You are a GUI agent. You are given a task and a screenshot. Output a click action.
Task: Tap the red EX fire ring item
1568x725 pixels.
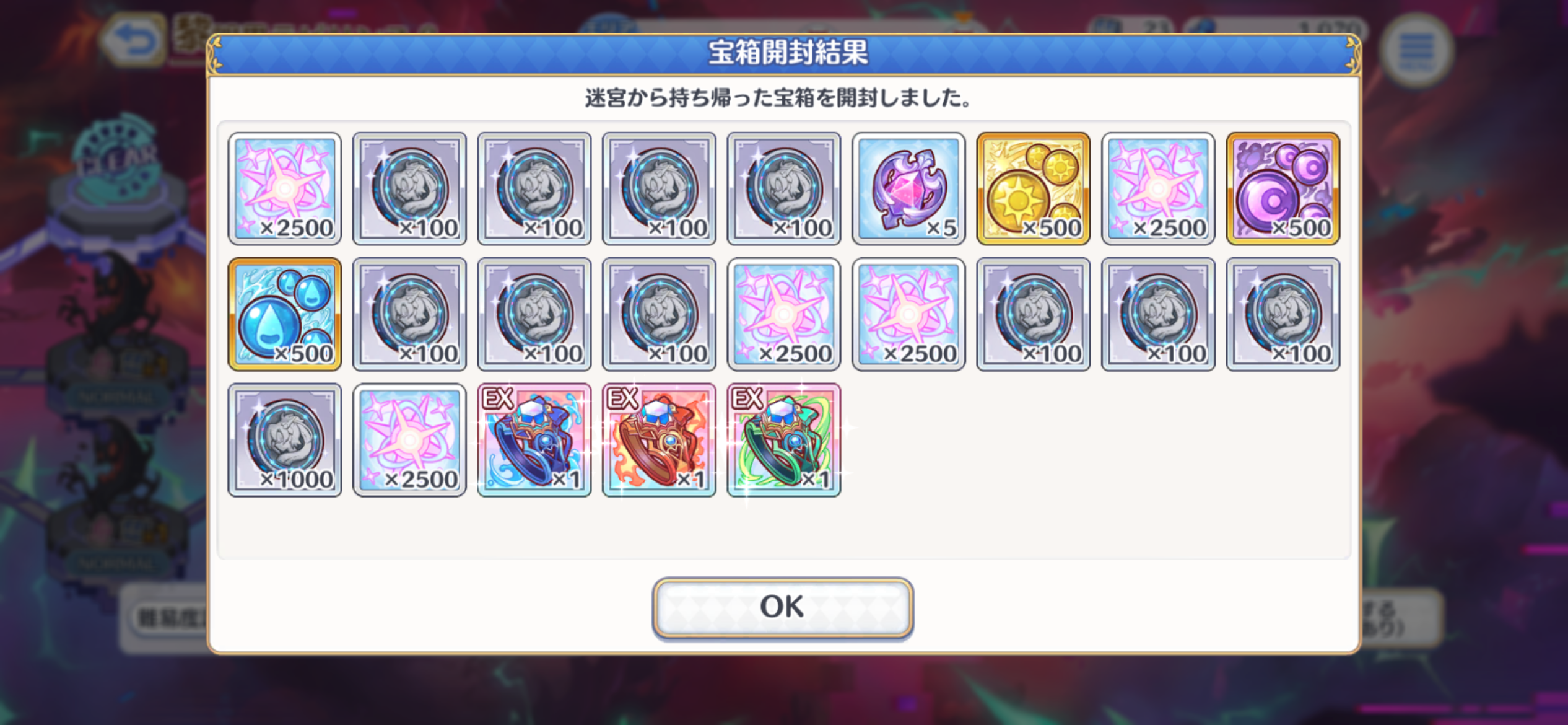(x=659, y=440)
